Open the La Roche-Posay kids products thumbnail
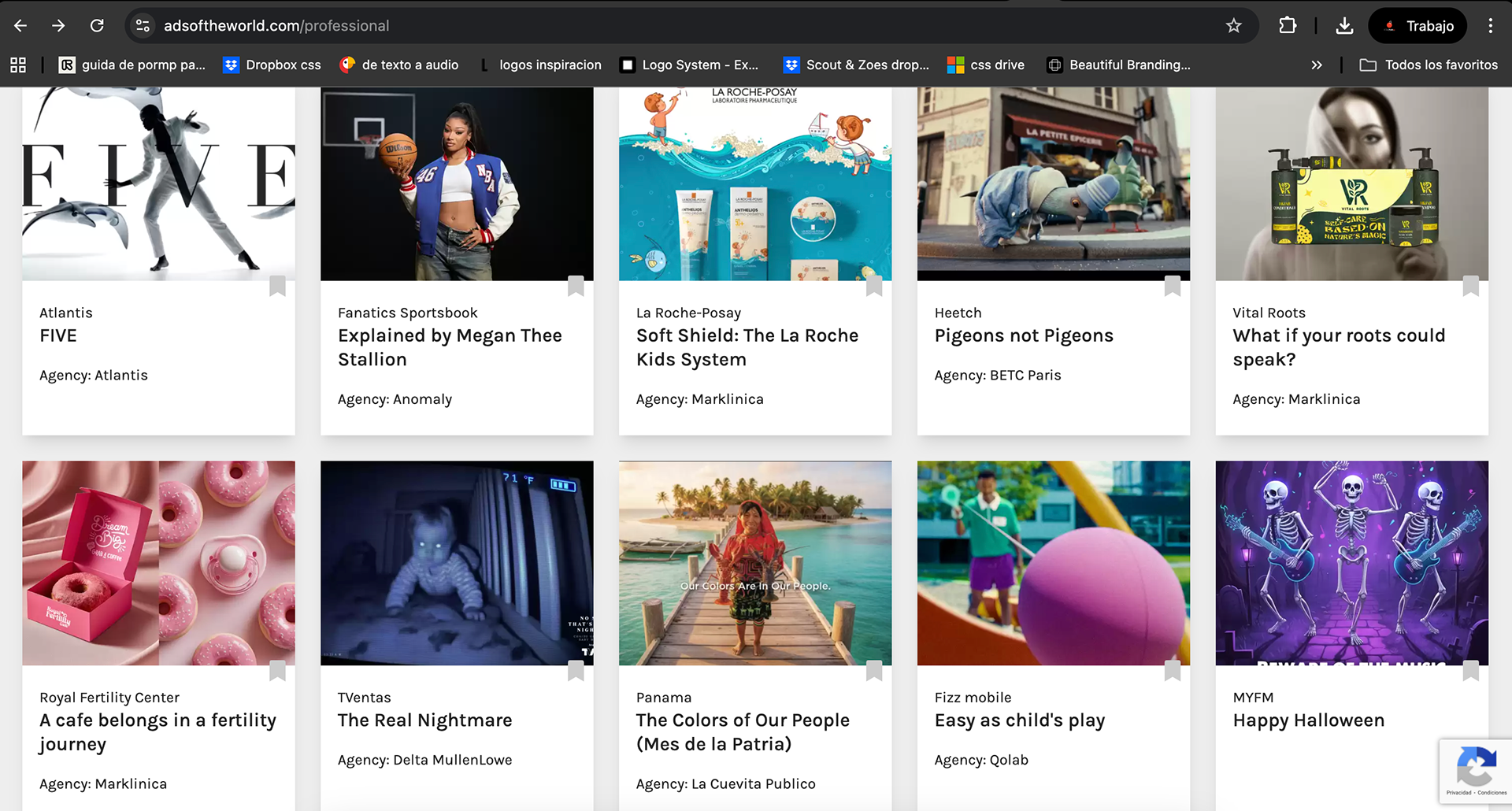The height and width of the screenshot is (811, 1512). point(755,183)
